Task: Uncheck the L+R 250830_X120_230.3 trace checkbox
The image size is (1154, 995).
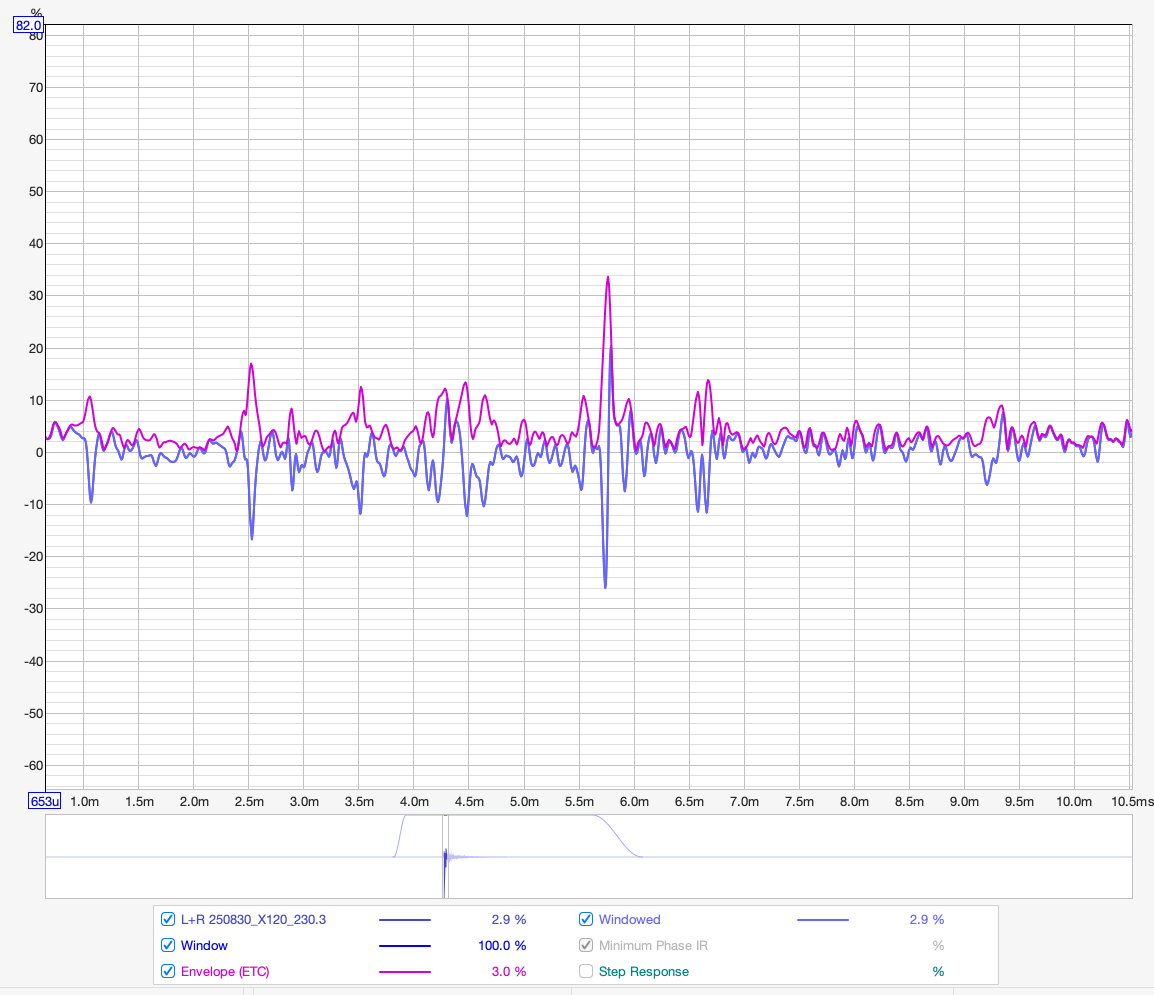Action: point(168,919)
